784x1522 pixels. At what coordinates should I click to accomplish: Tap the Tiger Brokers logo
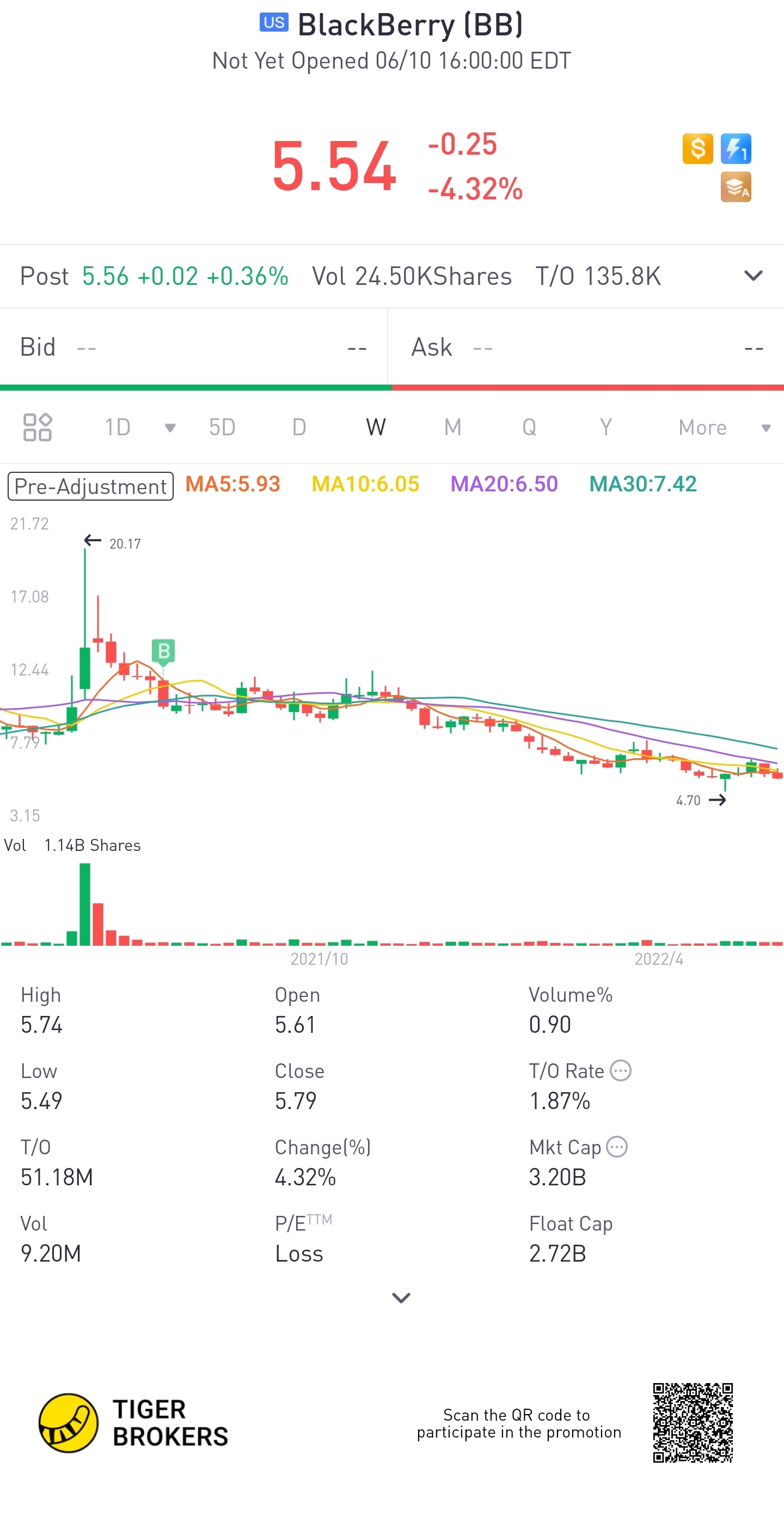click(133, 1423)
